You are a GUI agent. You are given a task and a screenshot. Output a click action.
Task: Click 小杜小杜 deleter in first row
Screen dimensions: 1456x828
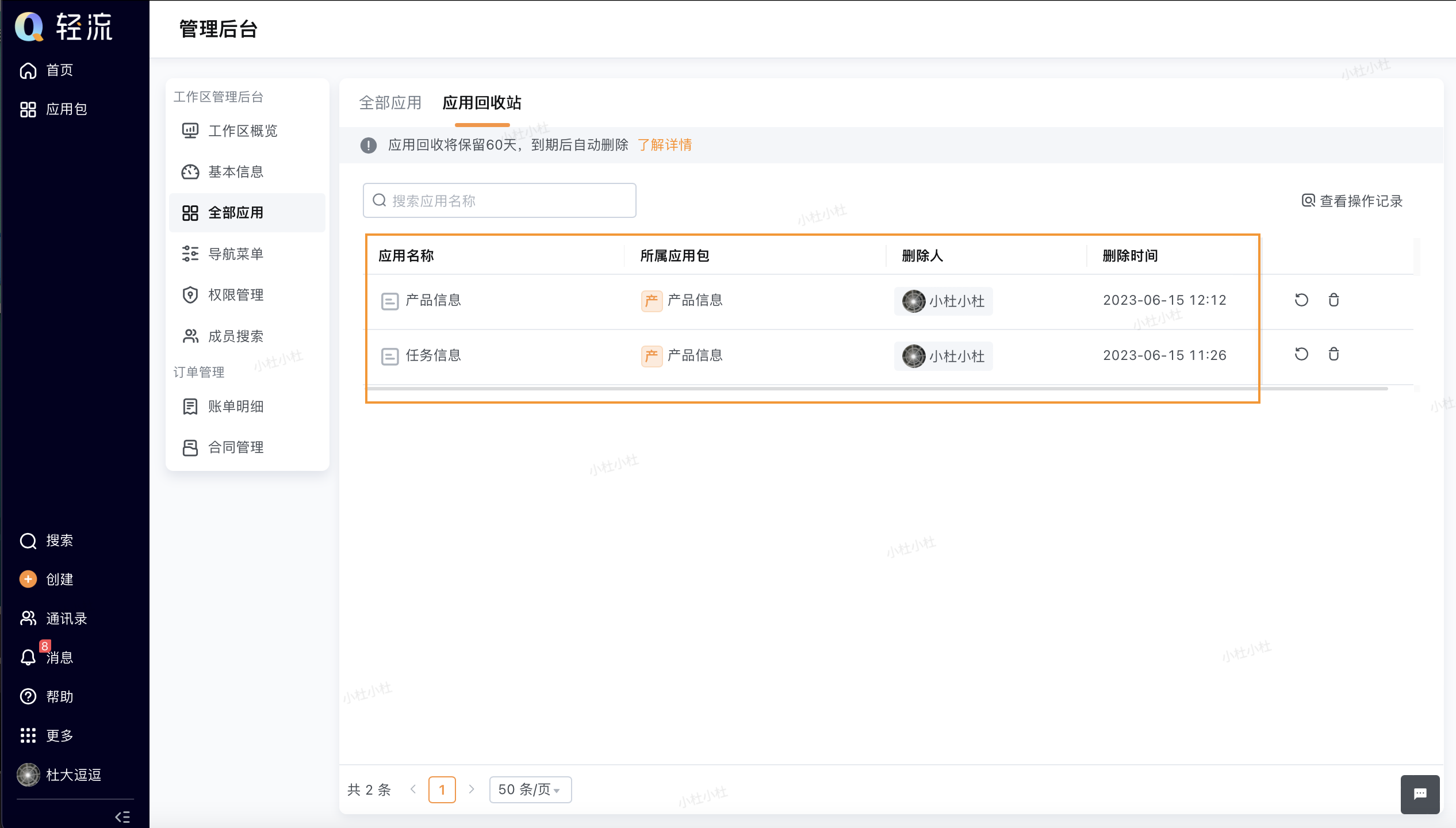[x=943, y=301]
